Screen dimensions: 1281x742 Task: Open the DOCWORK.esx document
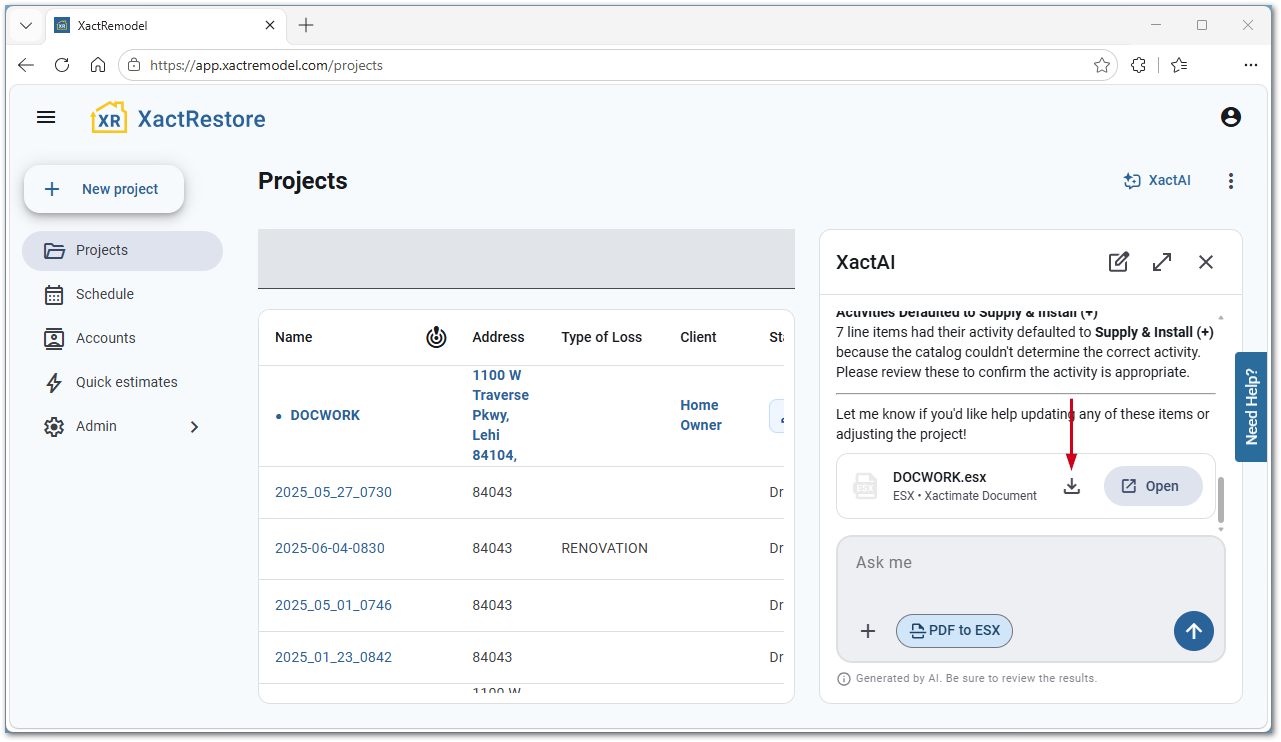pos(1153,486)
